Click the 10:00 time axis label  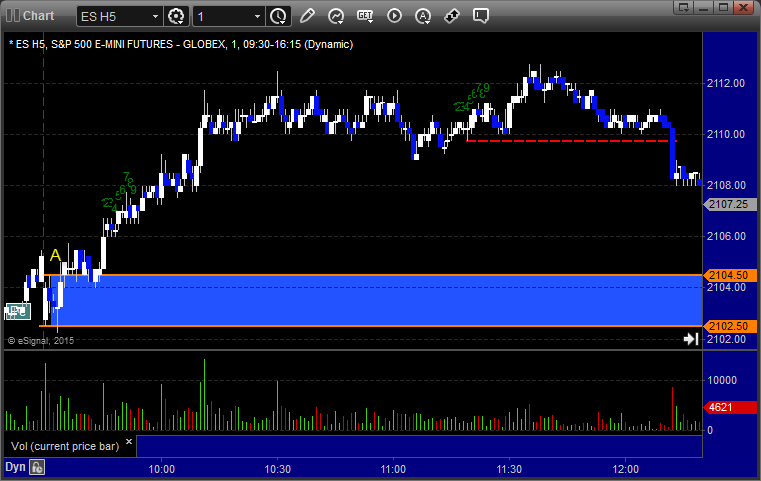tap(162, 469)
